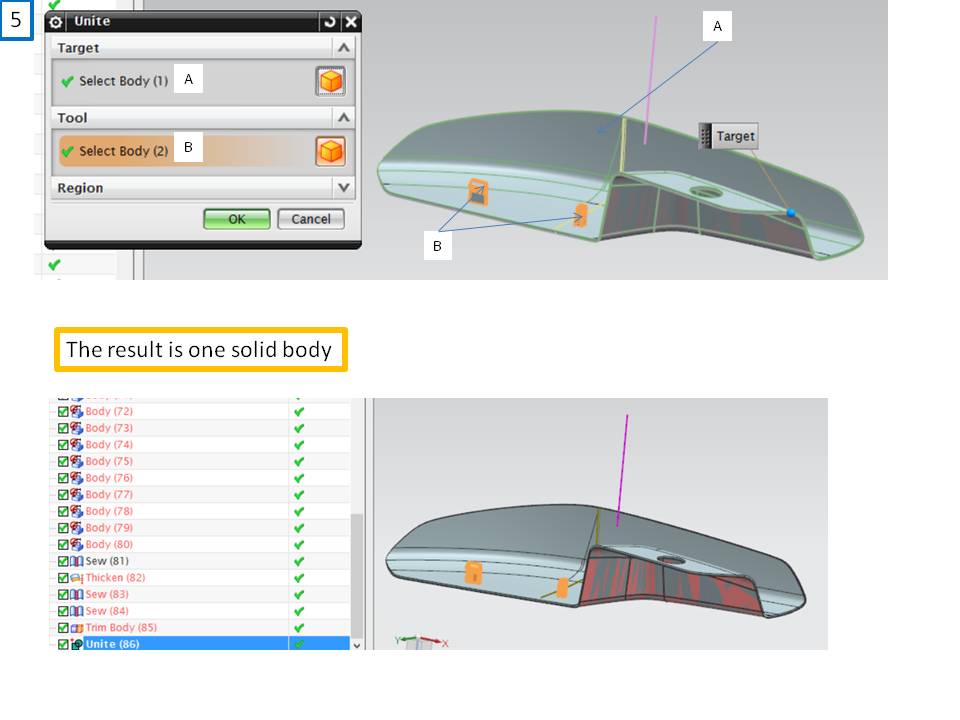Click the Thicken (82) feature icon
This screenshot has width=960, height=720.
pyautogui.click(x=77, y=578)
